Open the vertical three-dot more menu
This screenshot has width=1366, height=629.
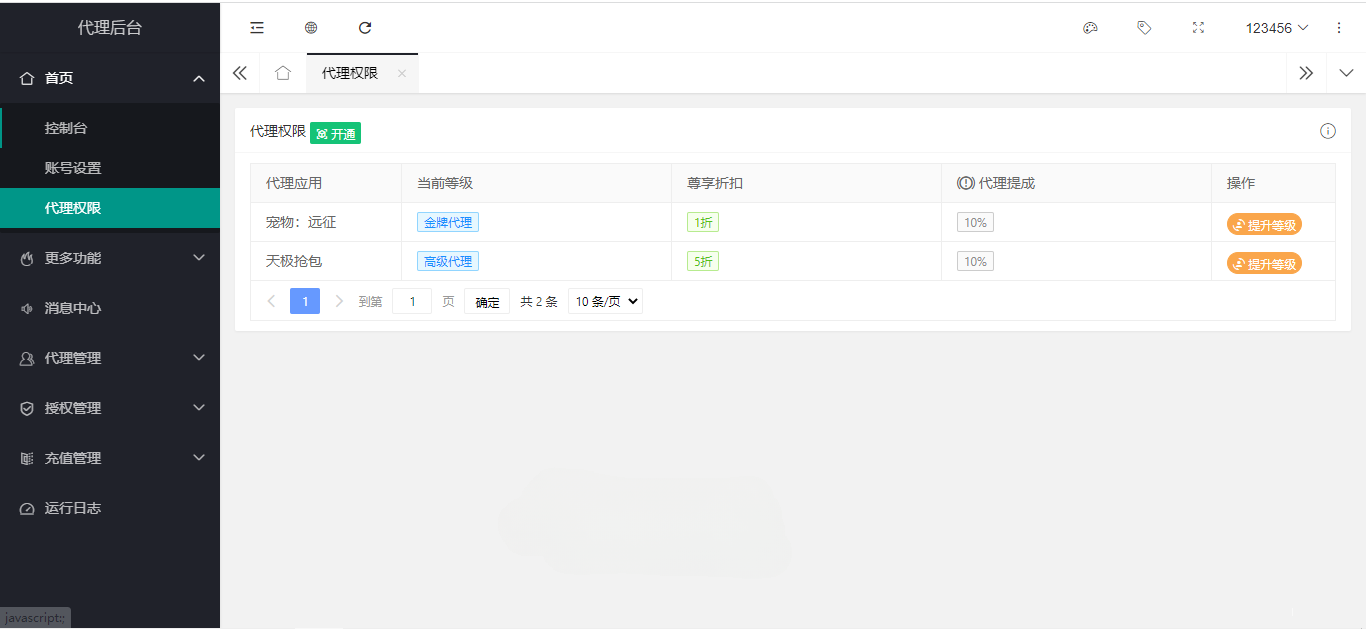coord(1339,28)
